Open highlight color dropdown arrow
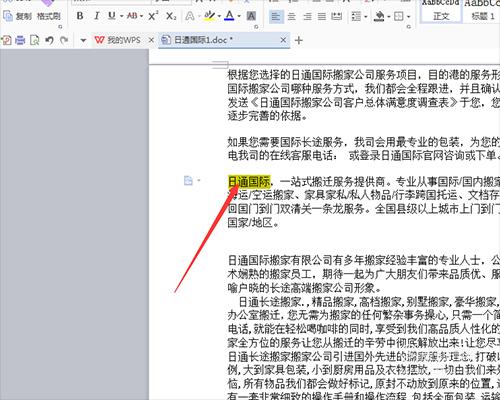This screenshot has width=500, height=400. [219, 16]
